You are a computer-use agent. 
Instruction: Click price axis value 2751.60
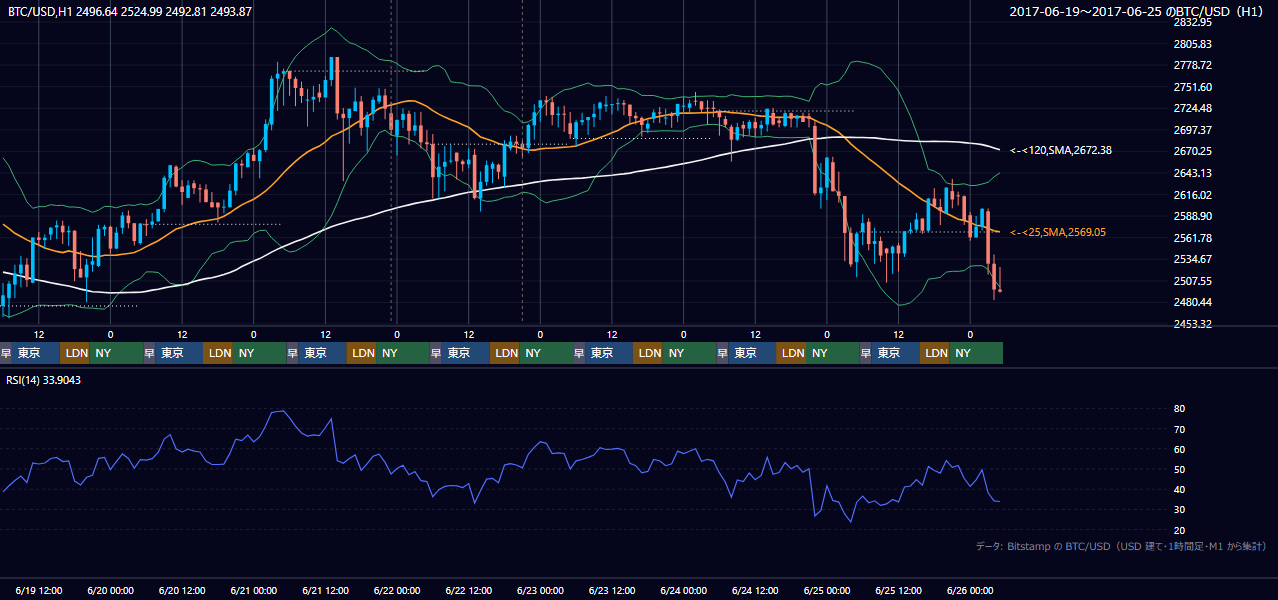(1192, 87)
